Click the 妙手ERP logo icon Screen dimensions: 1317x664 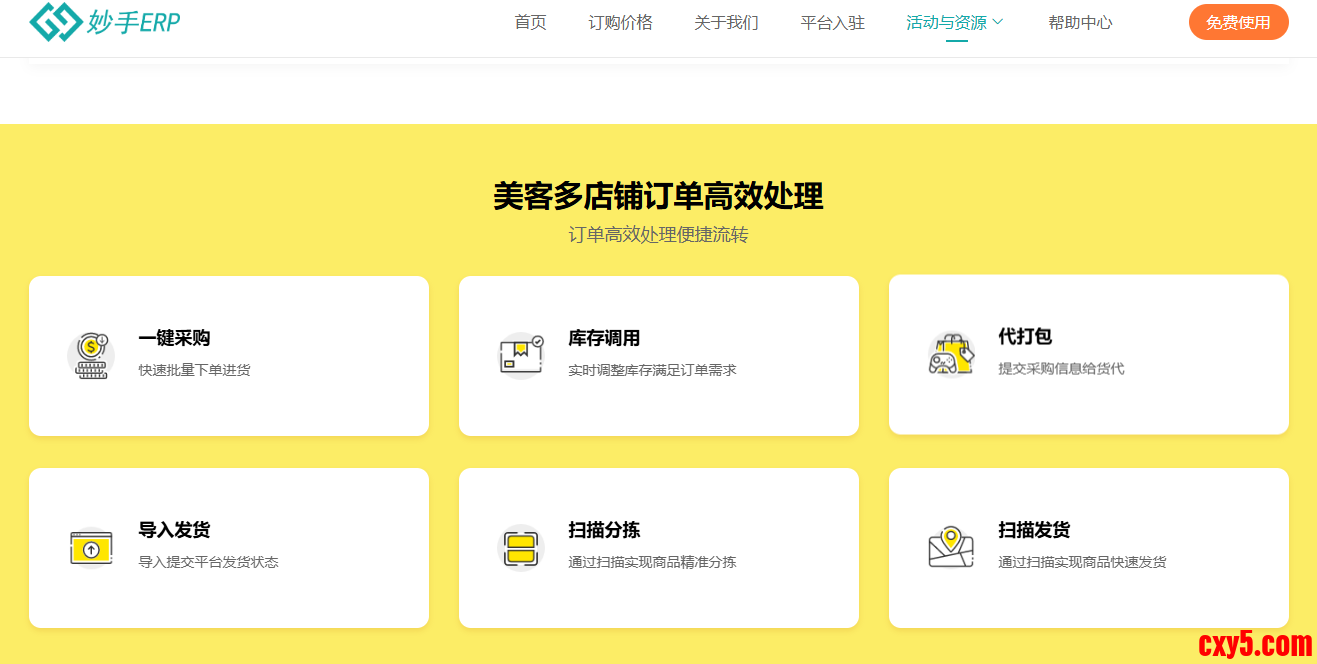(x=55, y=22)
